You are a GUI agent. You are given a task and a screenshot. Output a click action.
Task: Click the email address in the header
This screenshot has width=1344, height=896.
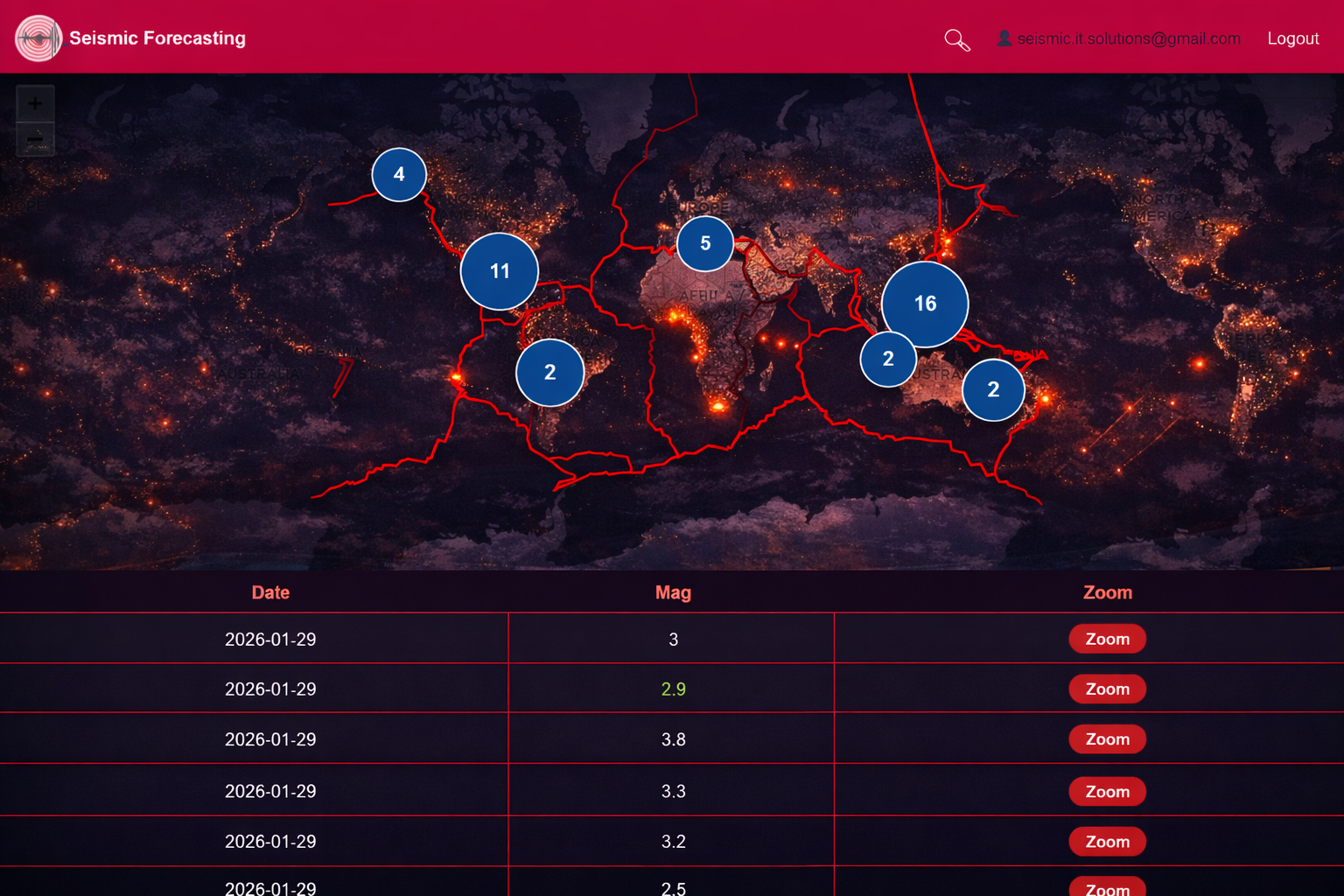pos(1129,38)
